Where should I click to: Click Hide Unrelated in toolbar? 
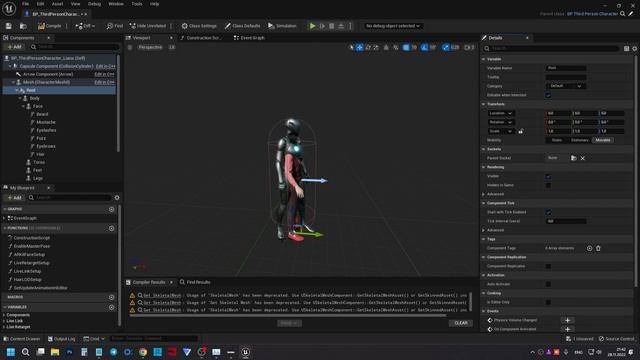pos(147,26)
